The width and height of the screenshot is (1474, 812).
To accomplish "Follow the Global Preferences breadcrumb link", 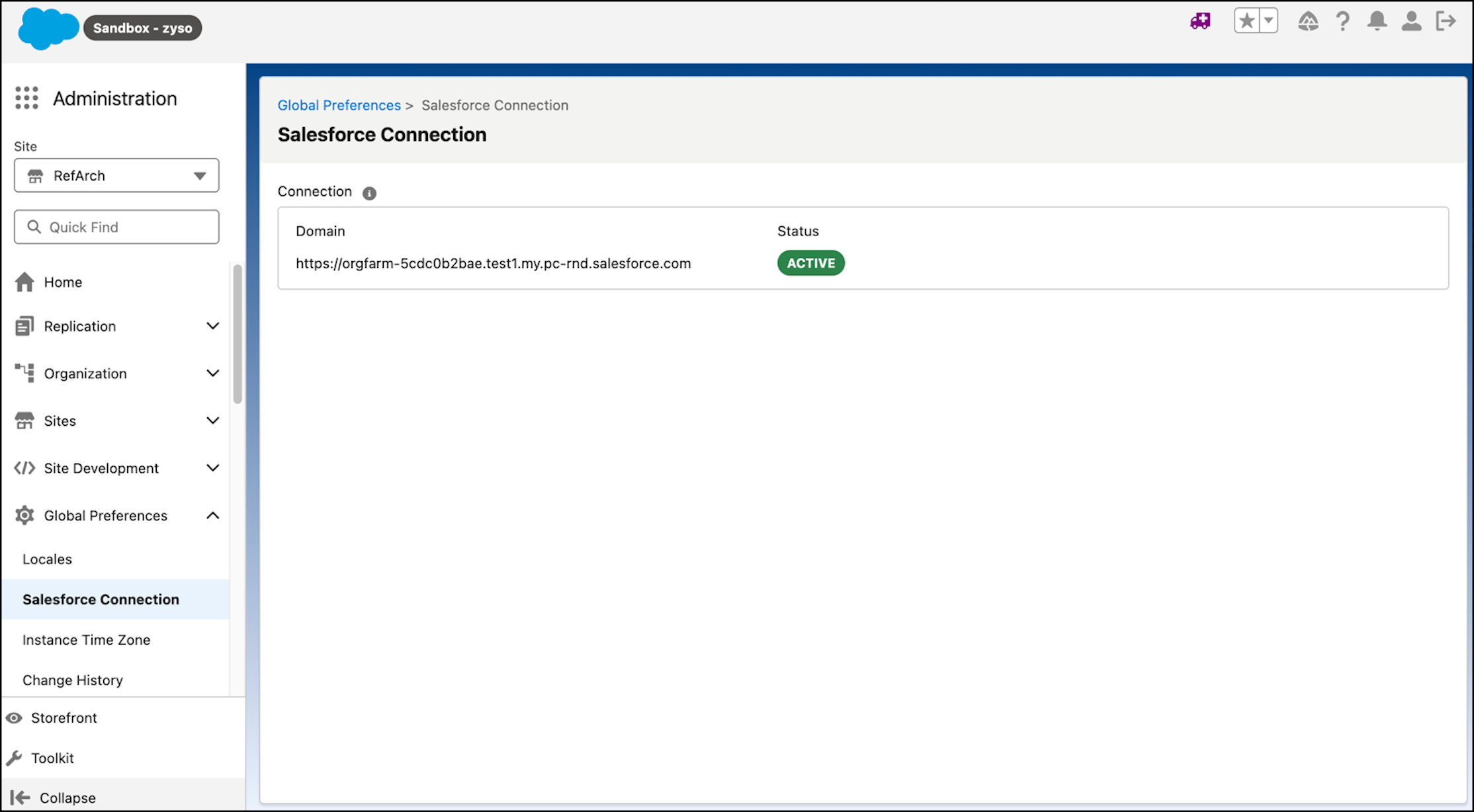I will 339,105.
